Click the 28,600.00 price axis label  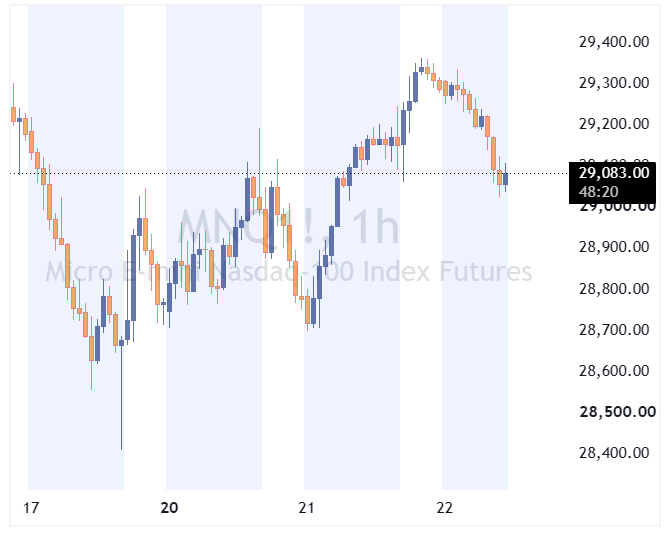pyautogui.click(x=614, y=371)
